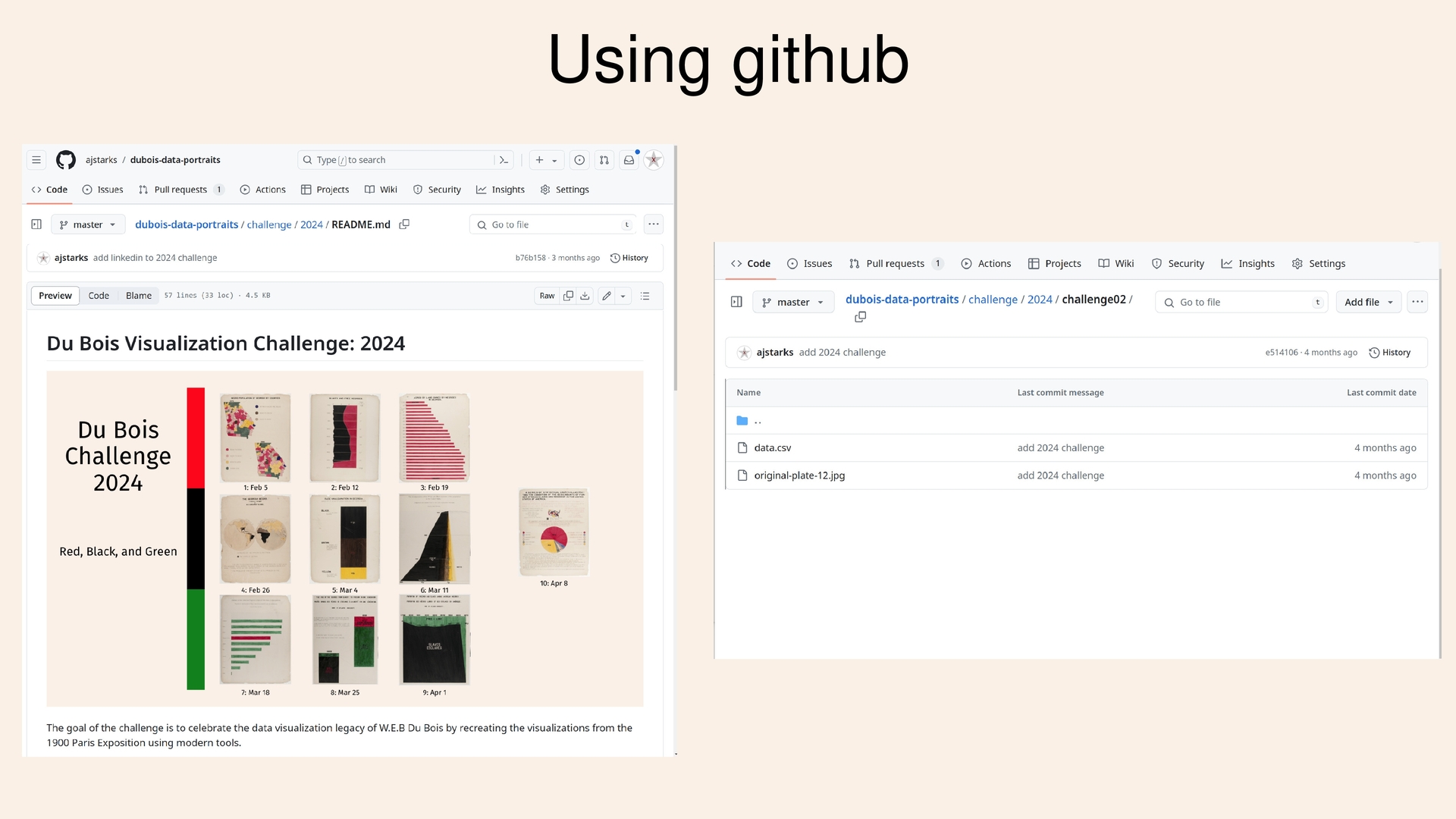Click the '1: Feb 5' plate thumbnail
Viewport: 1456px width, 819px height.
(256, 438)
